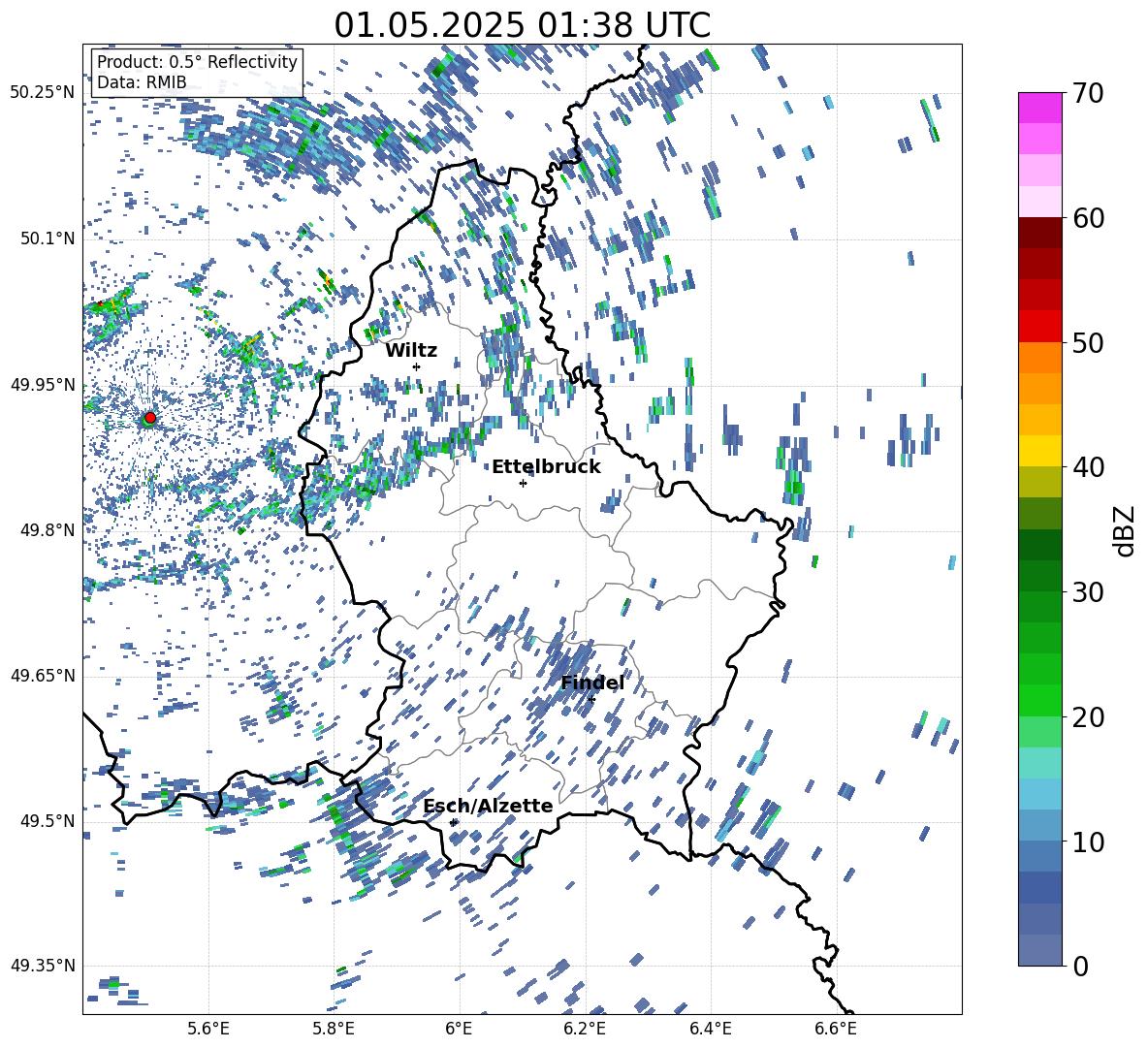The image size is (1148, 1048).
Task: Click the bright green 20 dBZ colorbar segment
Action: pyautogui.click(x=1039, y=700)
